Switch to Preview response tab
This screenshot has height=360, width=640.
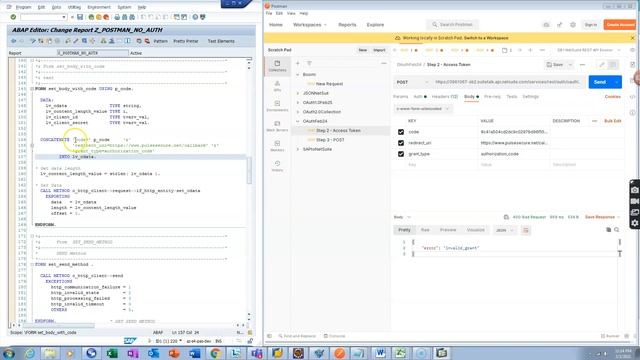click(x=448, y=230)
